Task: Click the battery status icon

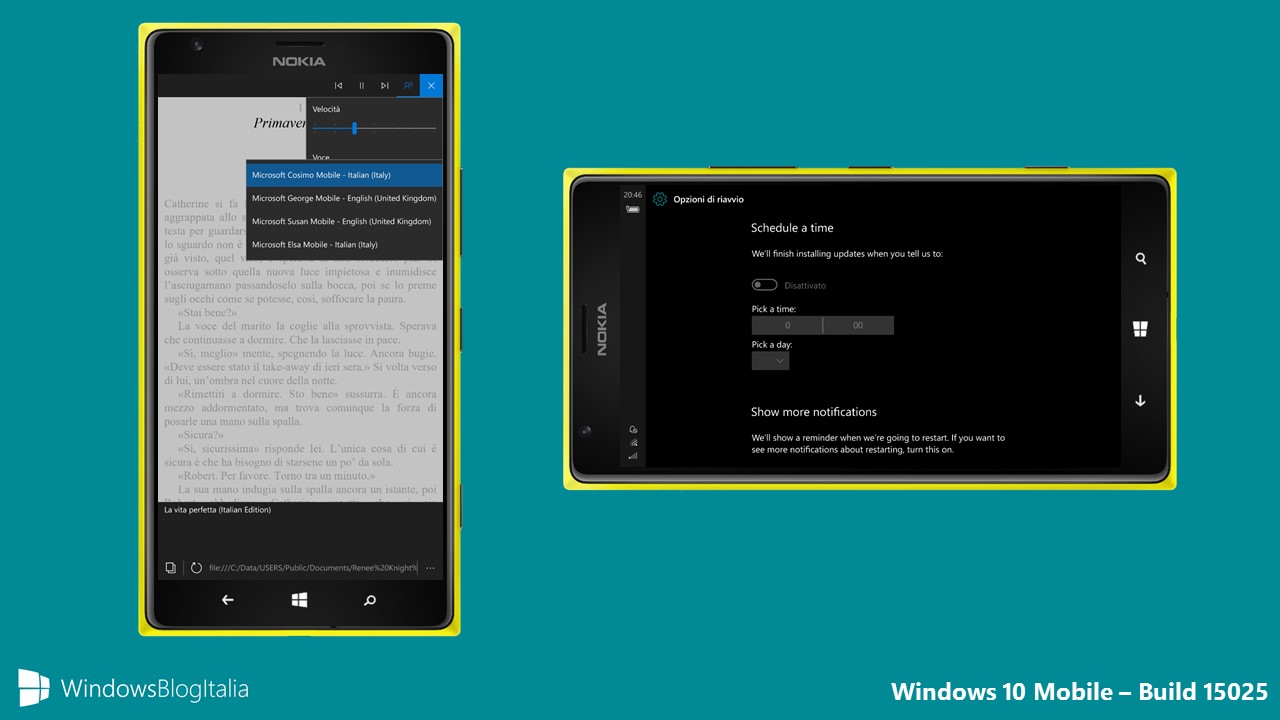Action: pyautogui.click(x=632, y=209)
